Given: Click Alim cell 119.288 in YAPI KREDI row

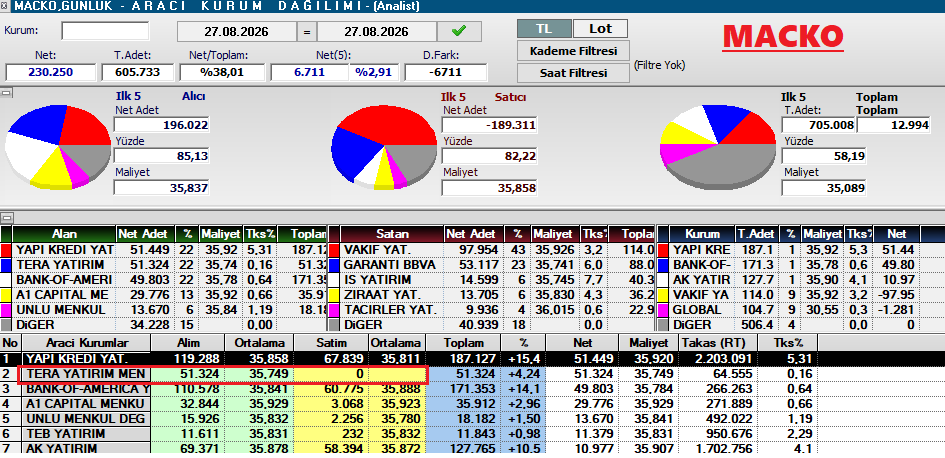Looking at the screenshot, I should 187,358.
